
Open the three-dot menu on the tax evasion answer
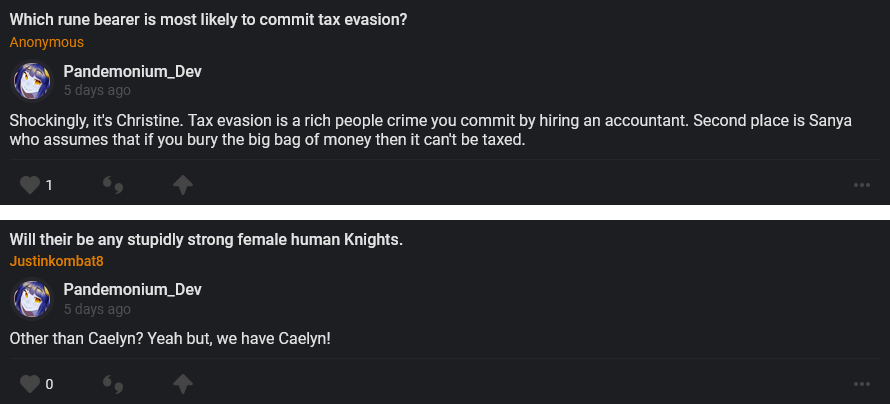[x=862, y=185]
